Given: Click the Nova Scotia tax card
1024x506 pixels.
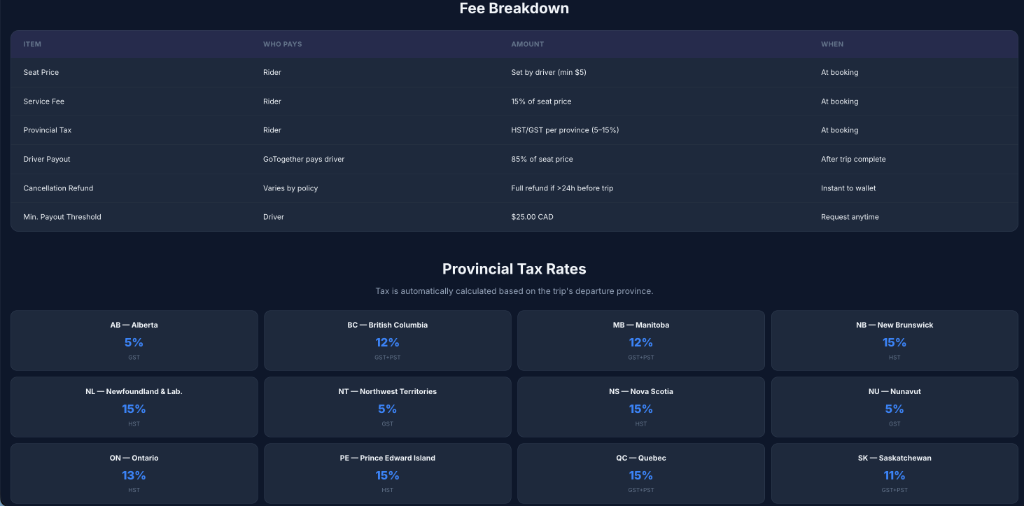Looking at the screenshot, I should click(x=641, y=407).
